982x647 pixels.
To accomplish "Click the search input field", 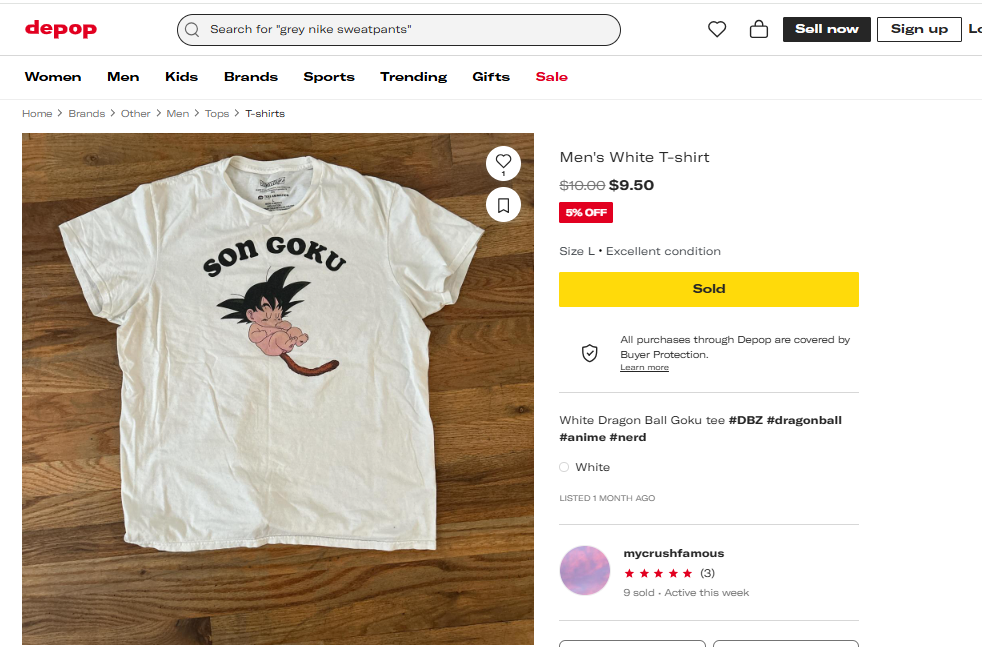I will [410, 30].
